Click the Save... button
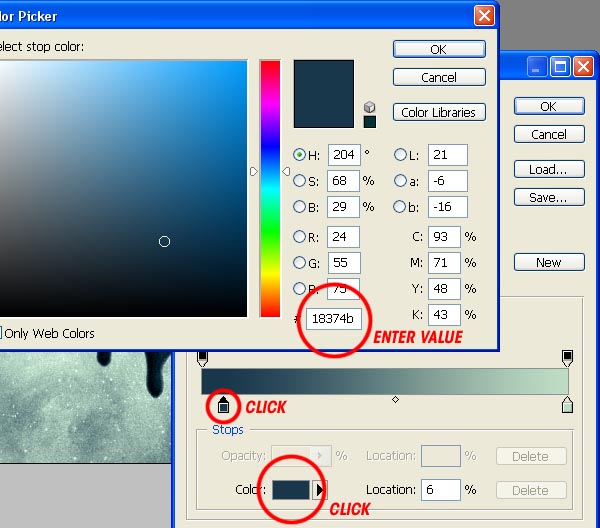 [x=549, y=197]
